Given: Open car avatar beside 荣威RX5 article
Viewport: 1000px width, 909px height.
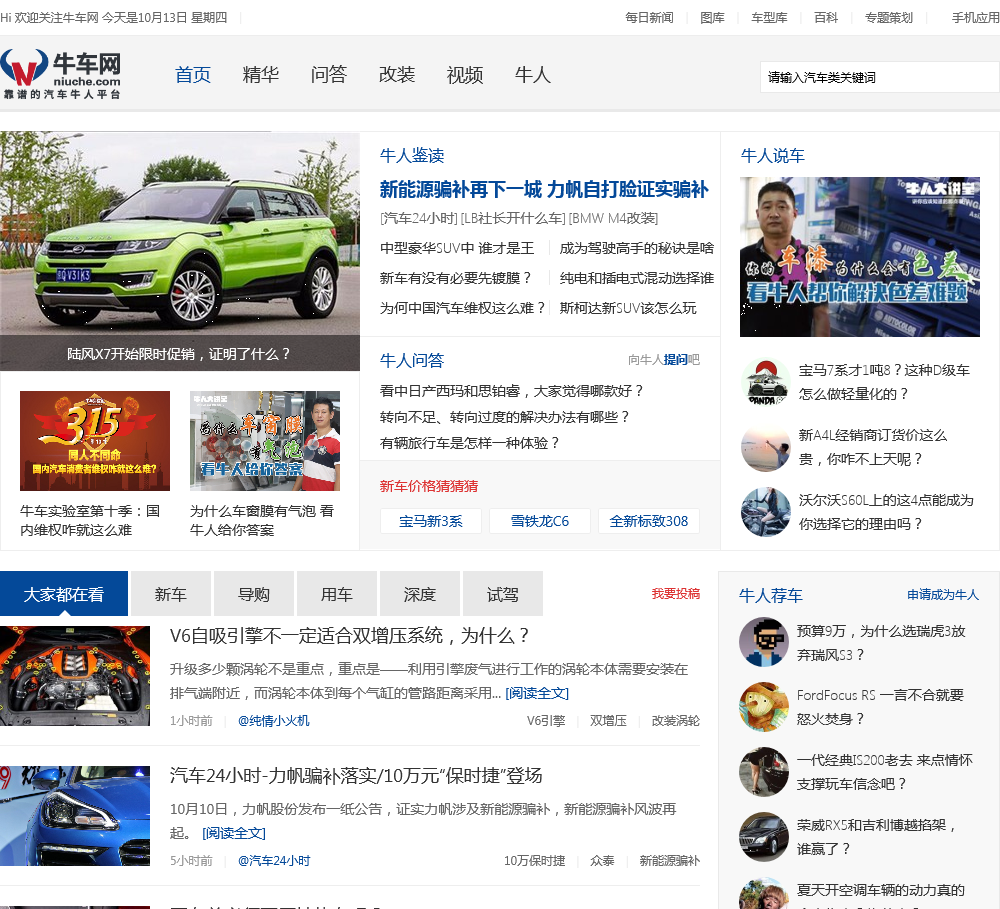Looking at the screenshot, I should (764, 838).
